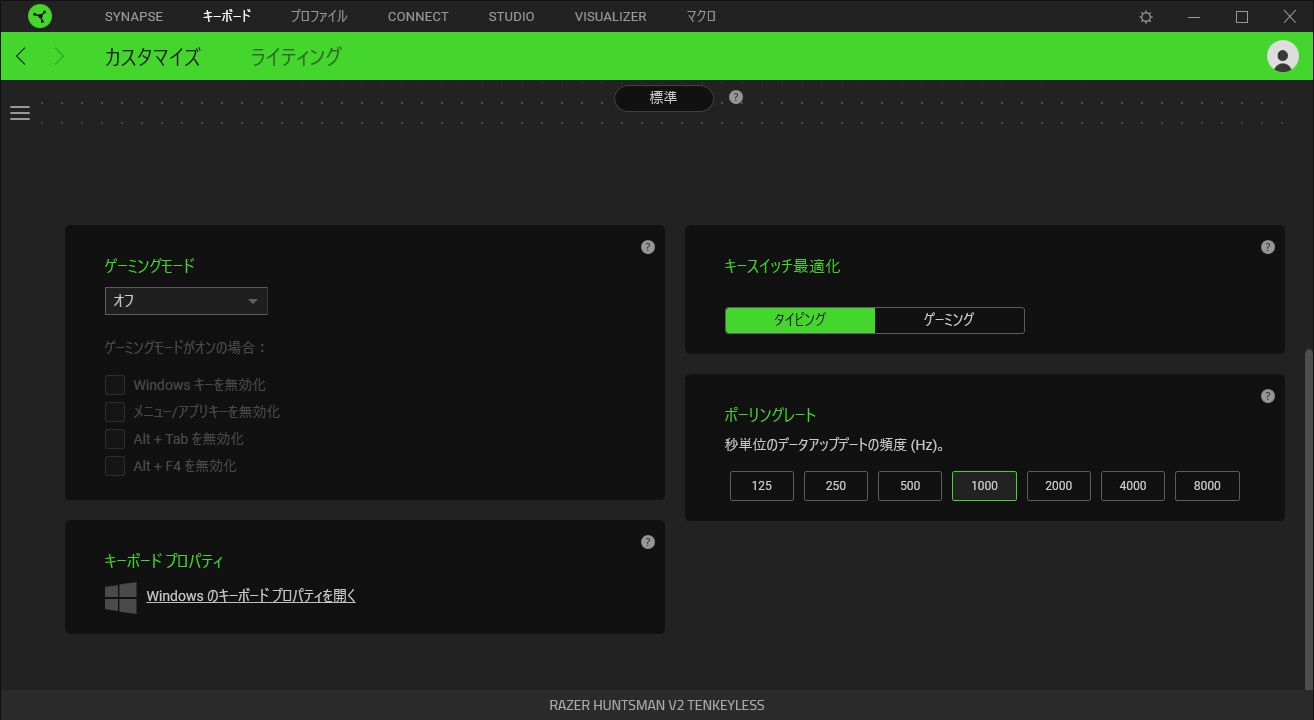
Task: Click help icon in ゲーミングモード panel
Action: [x=648, y=247]
